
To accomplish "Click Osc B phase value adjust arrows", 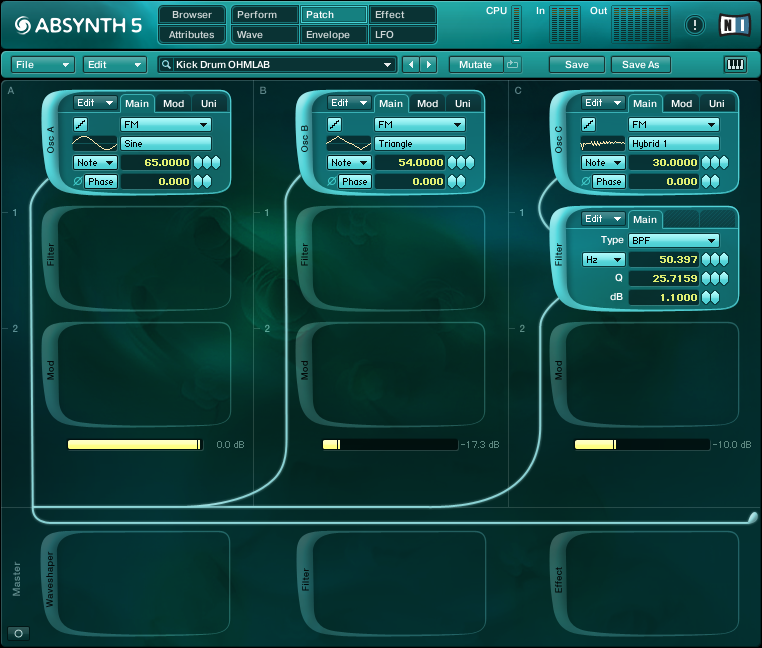I will [x=456, y=181].
